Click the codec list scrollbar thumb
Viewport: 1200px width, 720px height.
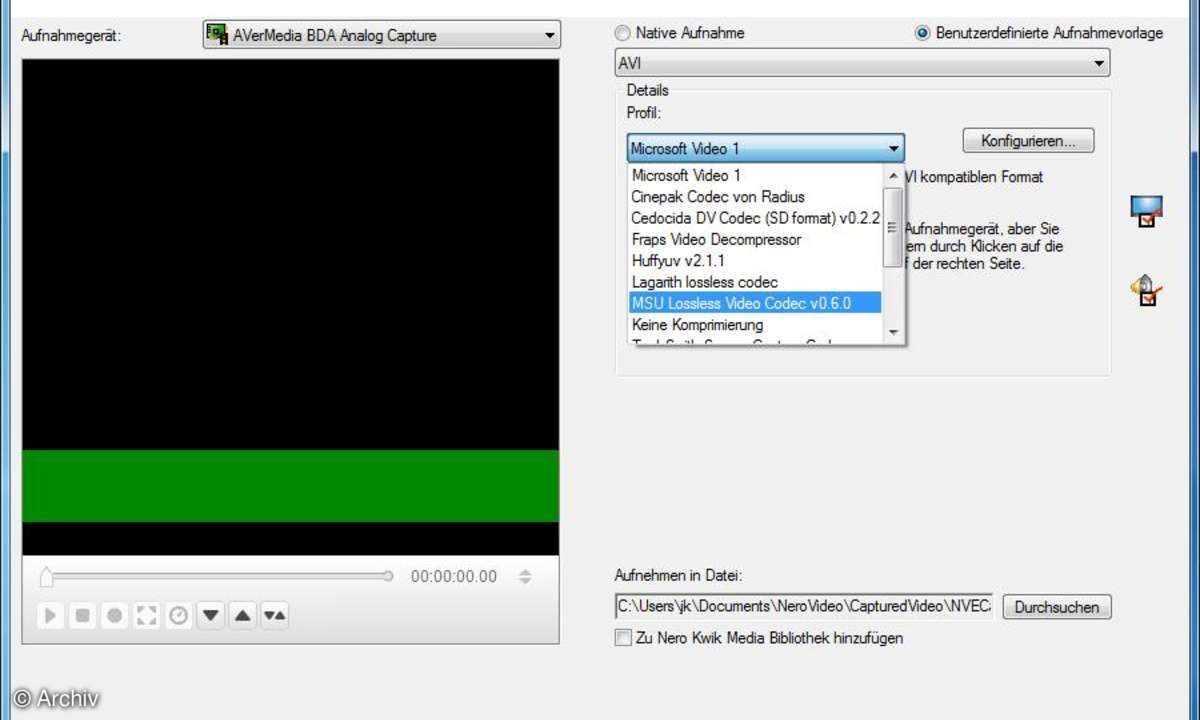click(893, 227)
